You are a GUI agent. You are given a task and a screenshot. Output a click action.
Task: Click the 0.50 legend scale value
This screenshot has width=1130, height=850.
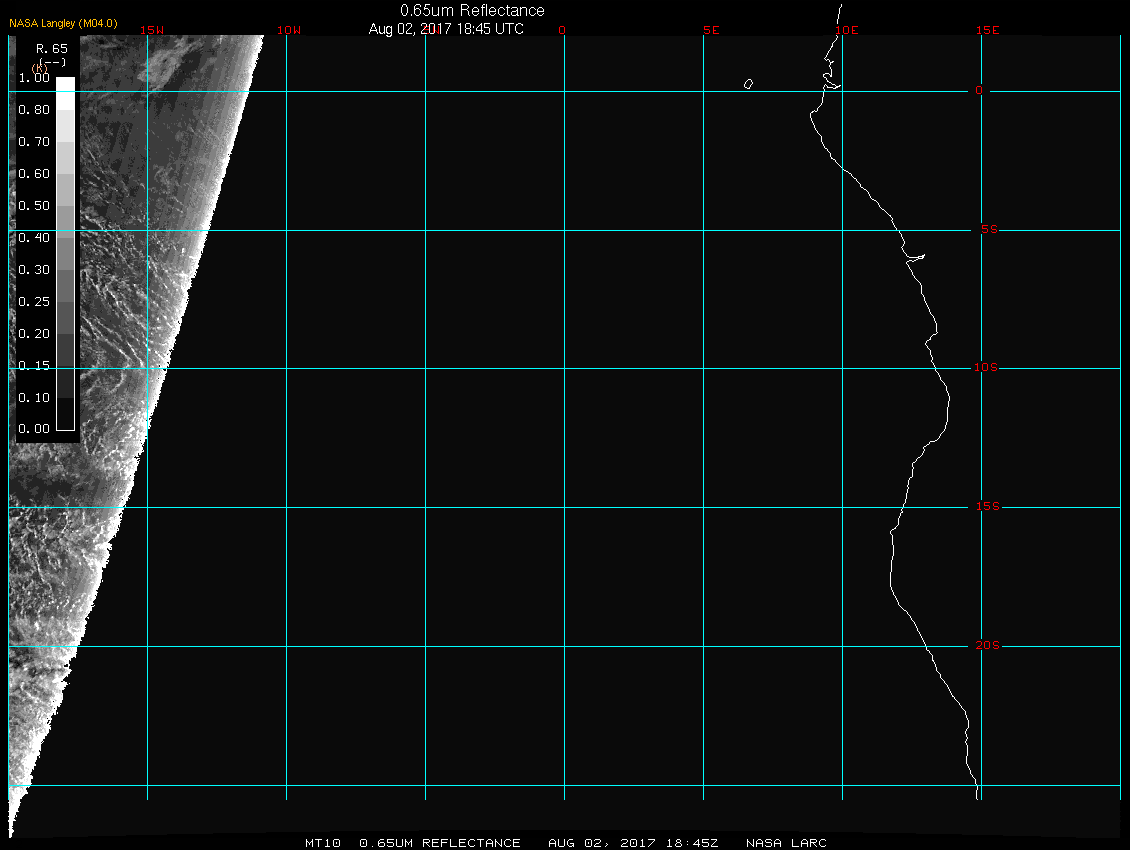coord(34,205)
